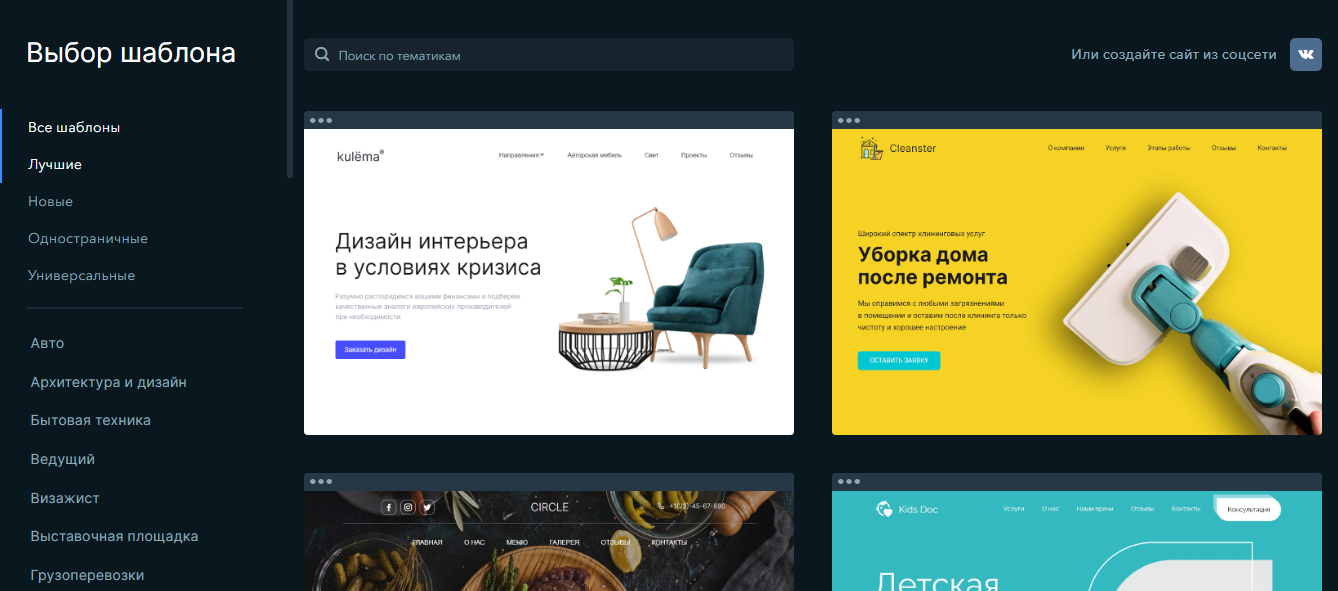Viewport: 1338px width, 591px height.
Task: Click the sidebar vertical scrollbar
Action: point(290,89)
